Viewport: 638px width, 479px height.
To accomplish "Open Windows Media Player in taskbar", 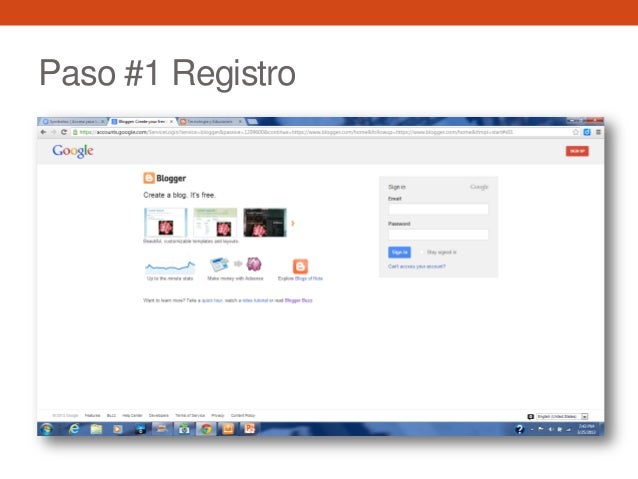I will (x=118, y=429).
